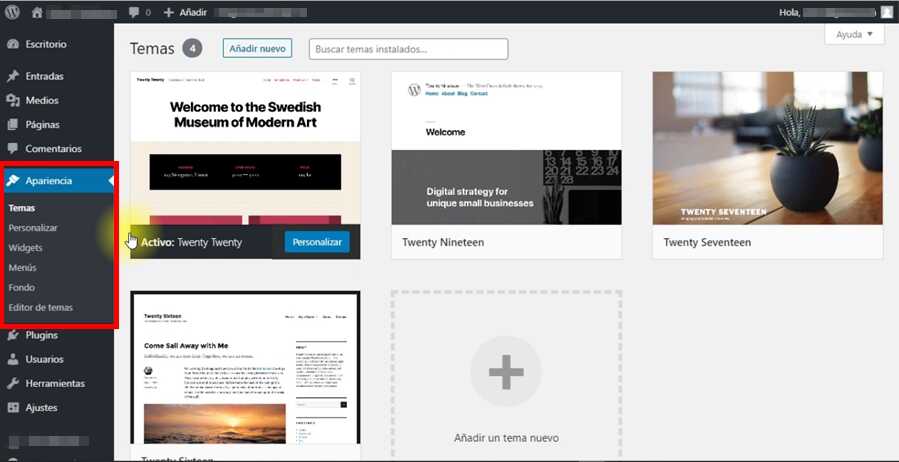Open the Widgets submenu link
Image resolution: width=899 pixels, height=462 pixels.
tap(25, 248)
